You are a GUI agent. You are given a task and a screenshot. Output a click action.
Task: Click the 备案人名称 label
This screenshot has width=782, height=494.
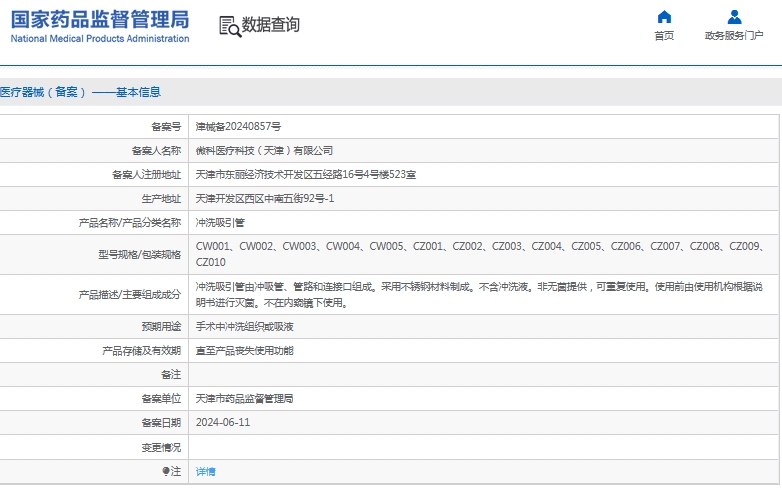pos(156,151)
